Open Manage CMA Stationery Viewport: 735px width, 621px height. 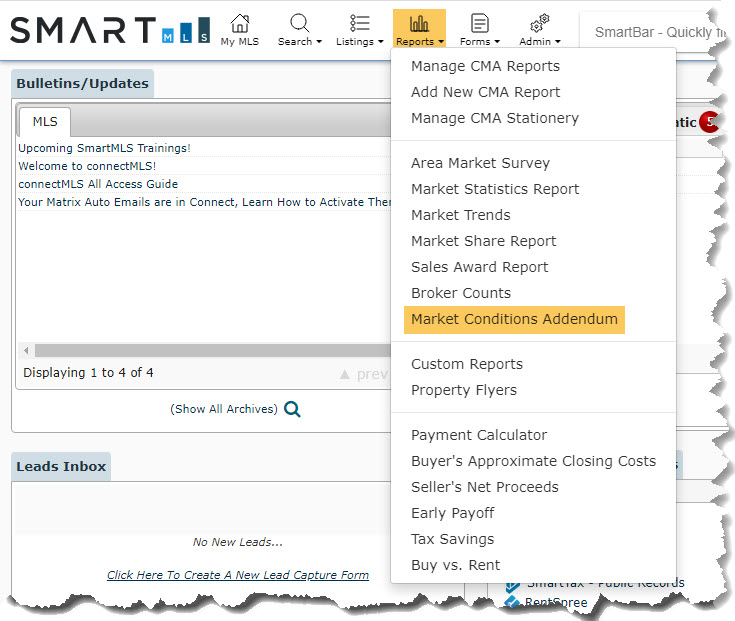495,118
